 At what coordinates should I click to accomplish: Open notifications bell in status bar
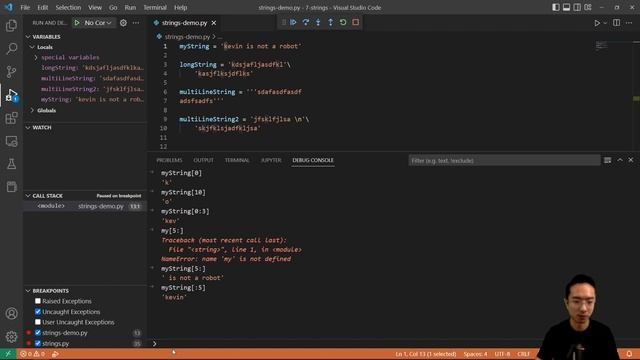629,354
